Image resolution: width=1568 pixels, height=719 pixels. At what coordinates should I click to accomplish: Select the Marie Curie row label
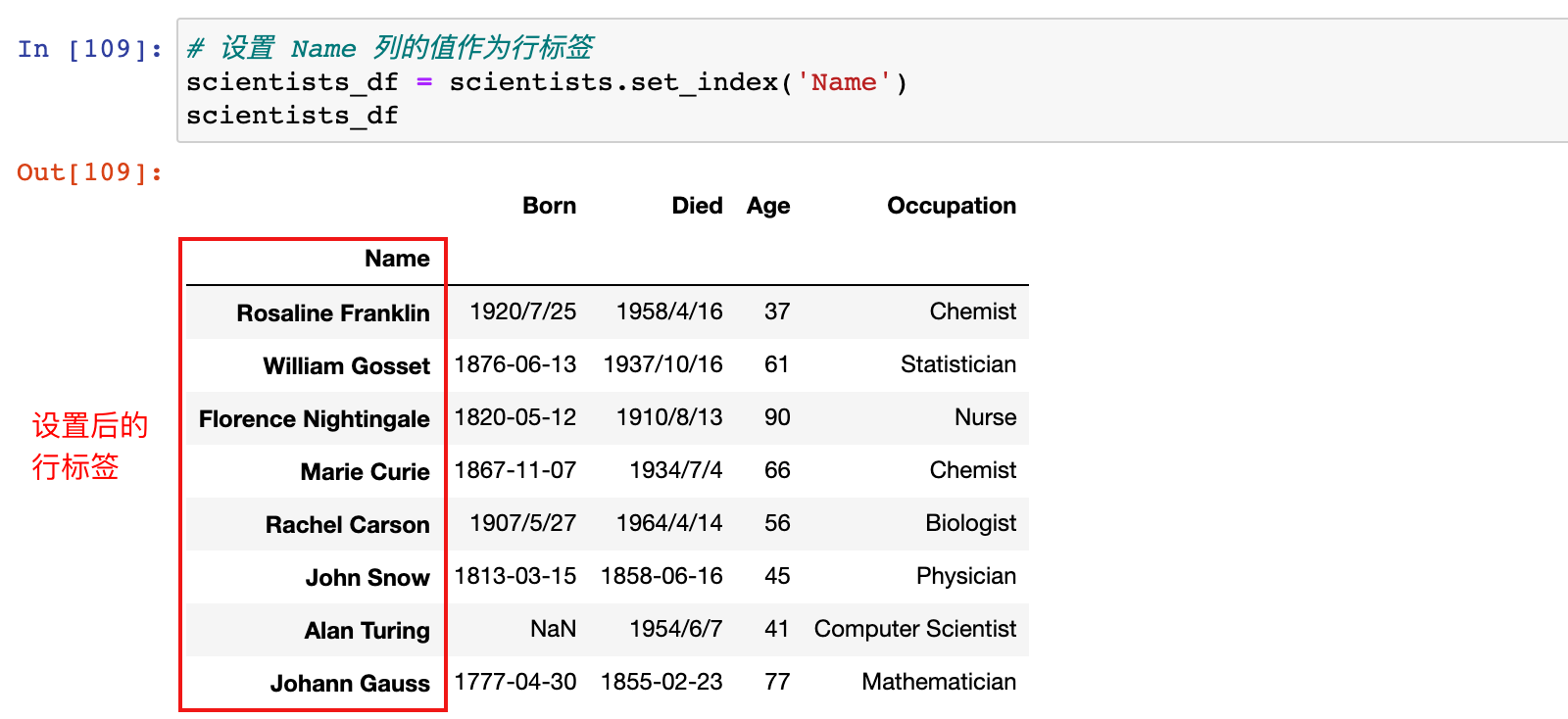[x=365, y=472]
